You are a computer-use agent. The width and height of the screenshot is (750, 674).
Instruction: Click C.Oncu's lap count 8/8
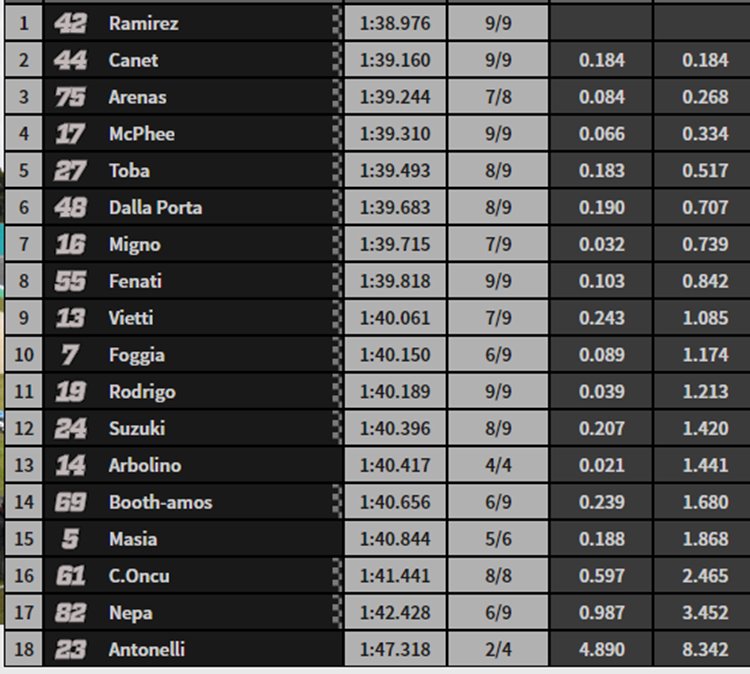pos(498,576)
